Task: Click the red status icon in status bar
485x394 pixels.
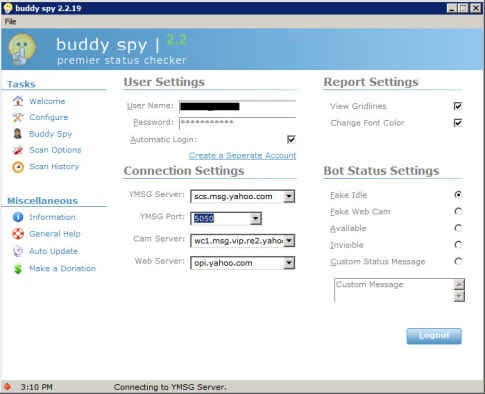Action: pyautogui.click(x=7, y=387)
